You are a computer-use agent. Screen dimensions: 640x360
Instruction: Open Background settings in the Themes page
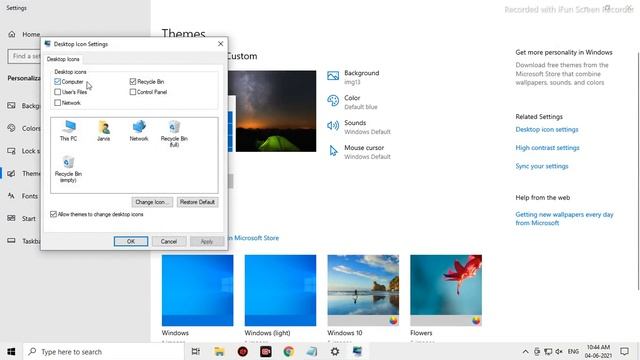[x=353, y=77]
